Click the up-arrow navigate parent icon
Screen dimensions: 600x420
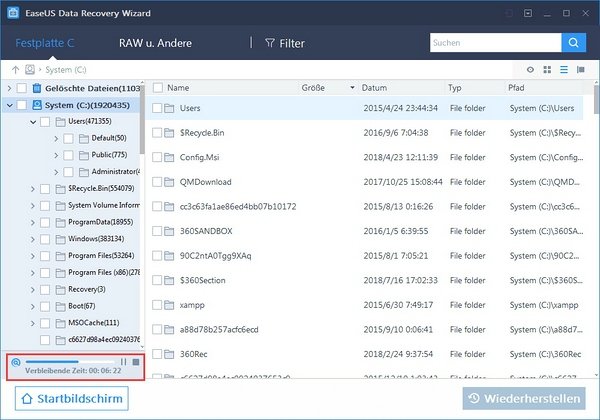click(x=15, y=70)
